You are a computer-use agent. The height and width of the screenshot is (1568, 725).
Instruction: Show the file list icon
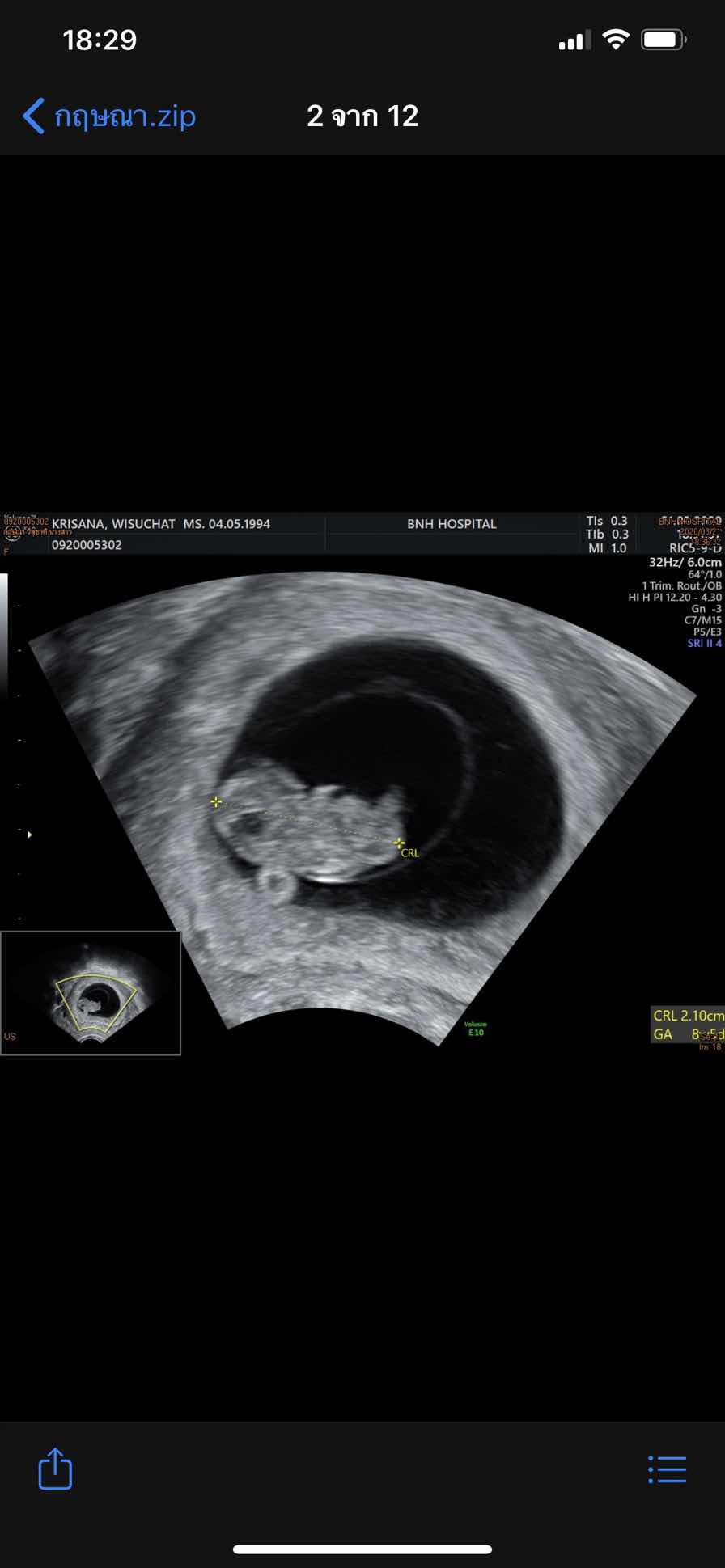point(668,1469)
